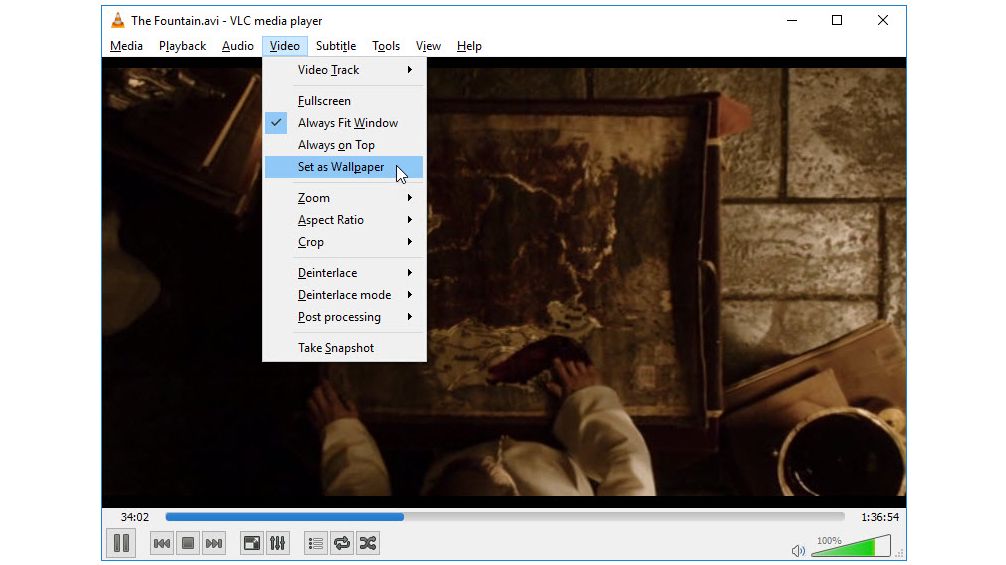Toggle shuffle random icon
The width and height of the screenshot is (1006, 565).
368,544
